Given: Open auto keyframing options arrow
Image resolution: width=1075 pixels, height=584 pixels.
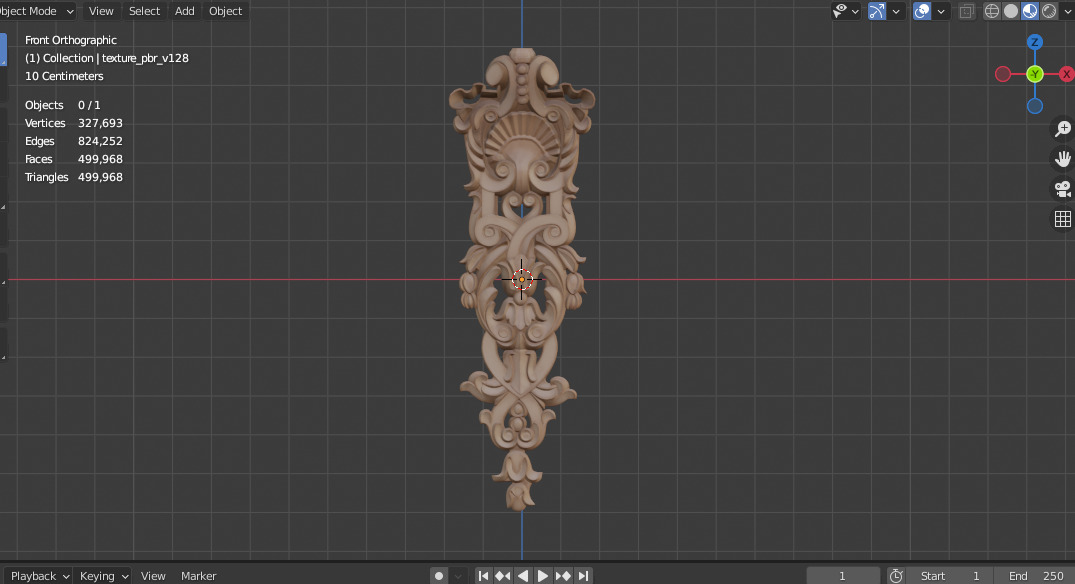Looking at the screenshot, I should 458,576.
